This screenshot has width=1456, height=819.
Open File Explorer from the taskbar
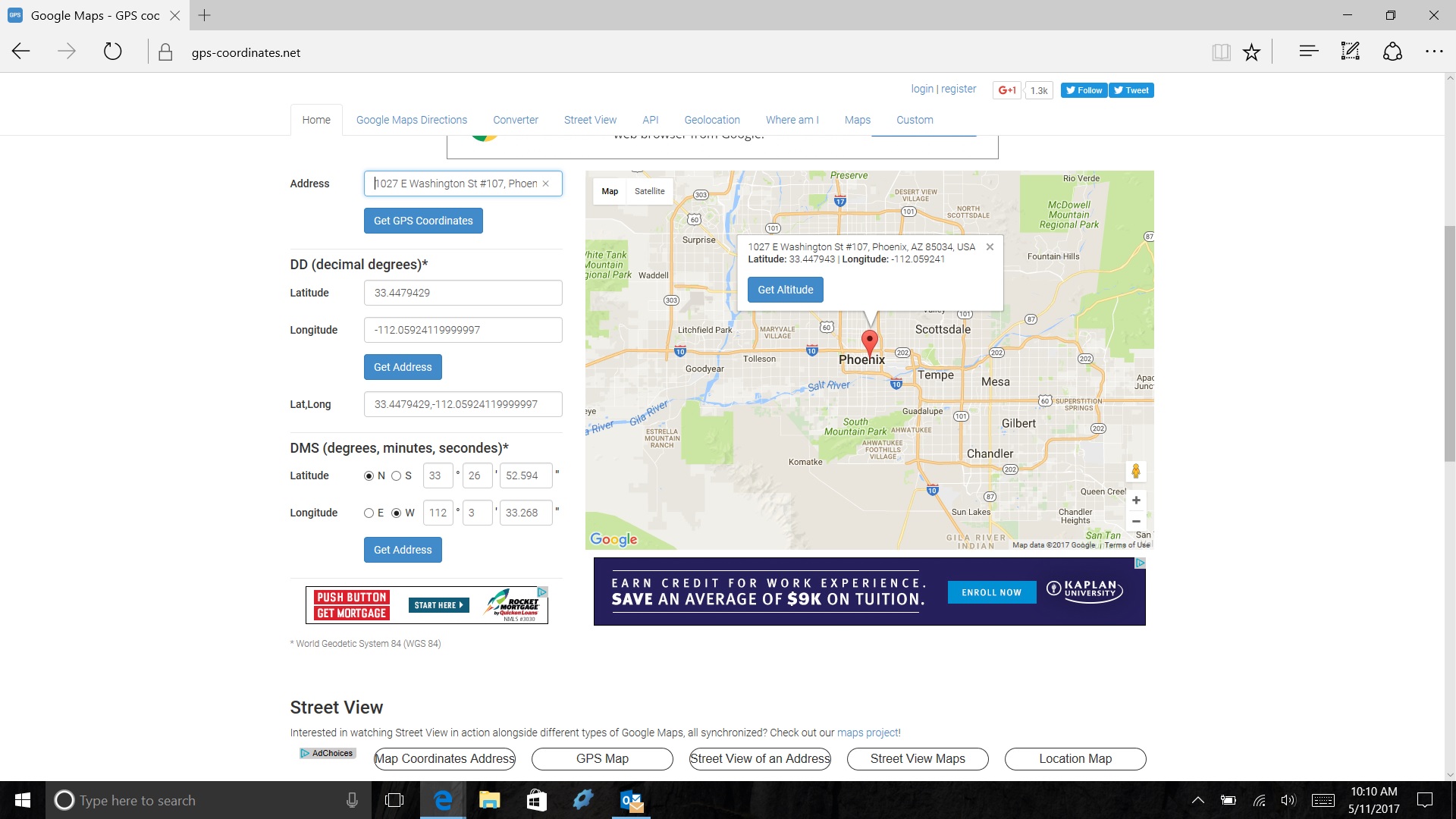click(x=490, y=800)
